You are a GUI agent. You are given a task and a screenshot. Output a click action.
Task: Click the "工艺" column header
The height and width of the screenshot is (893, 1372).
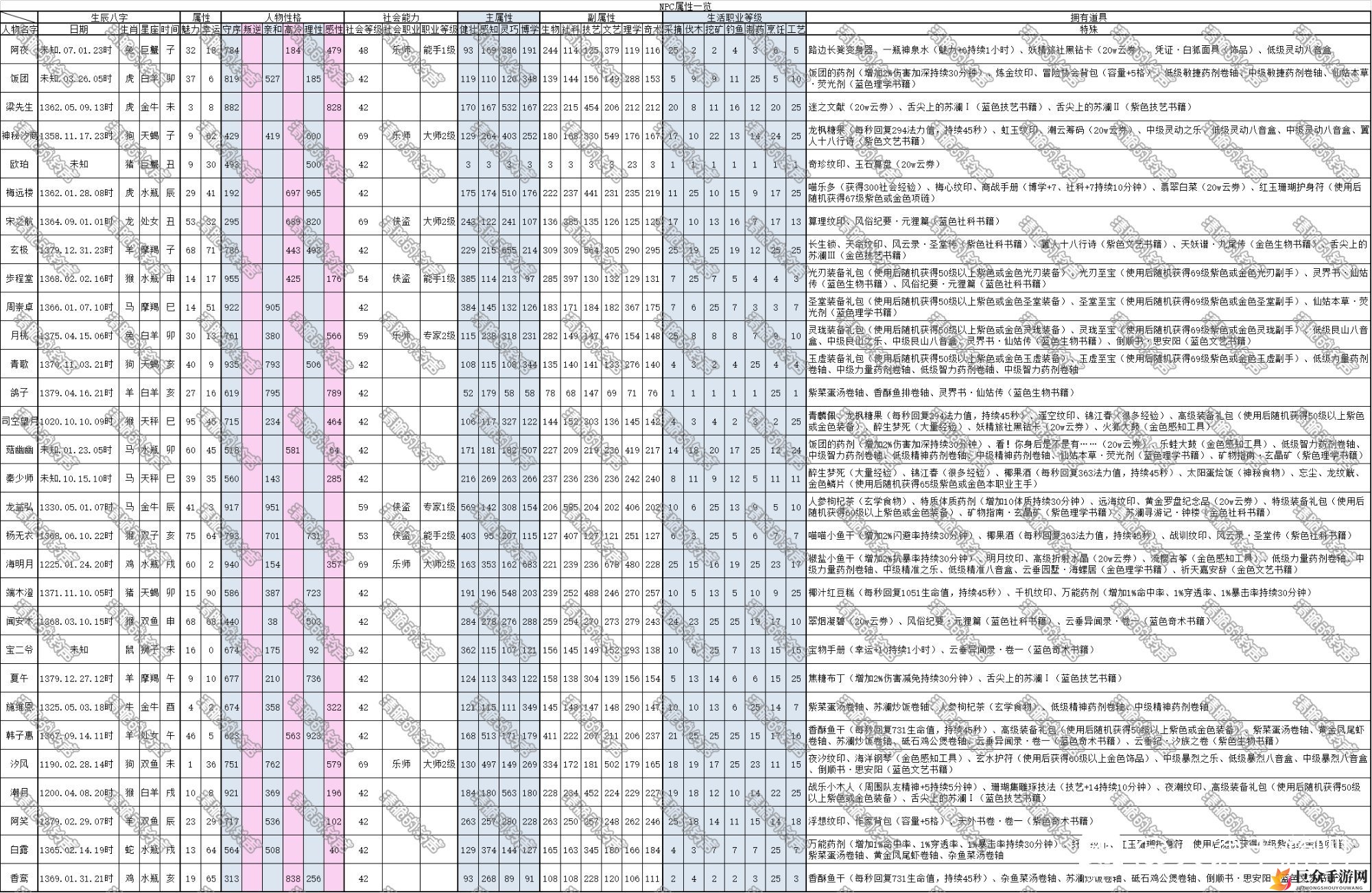click(796, 29)
